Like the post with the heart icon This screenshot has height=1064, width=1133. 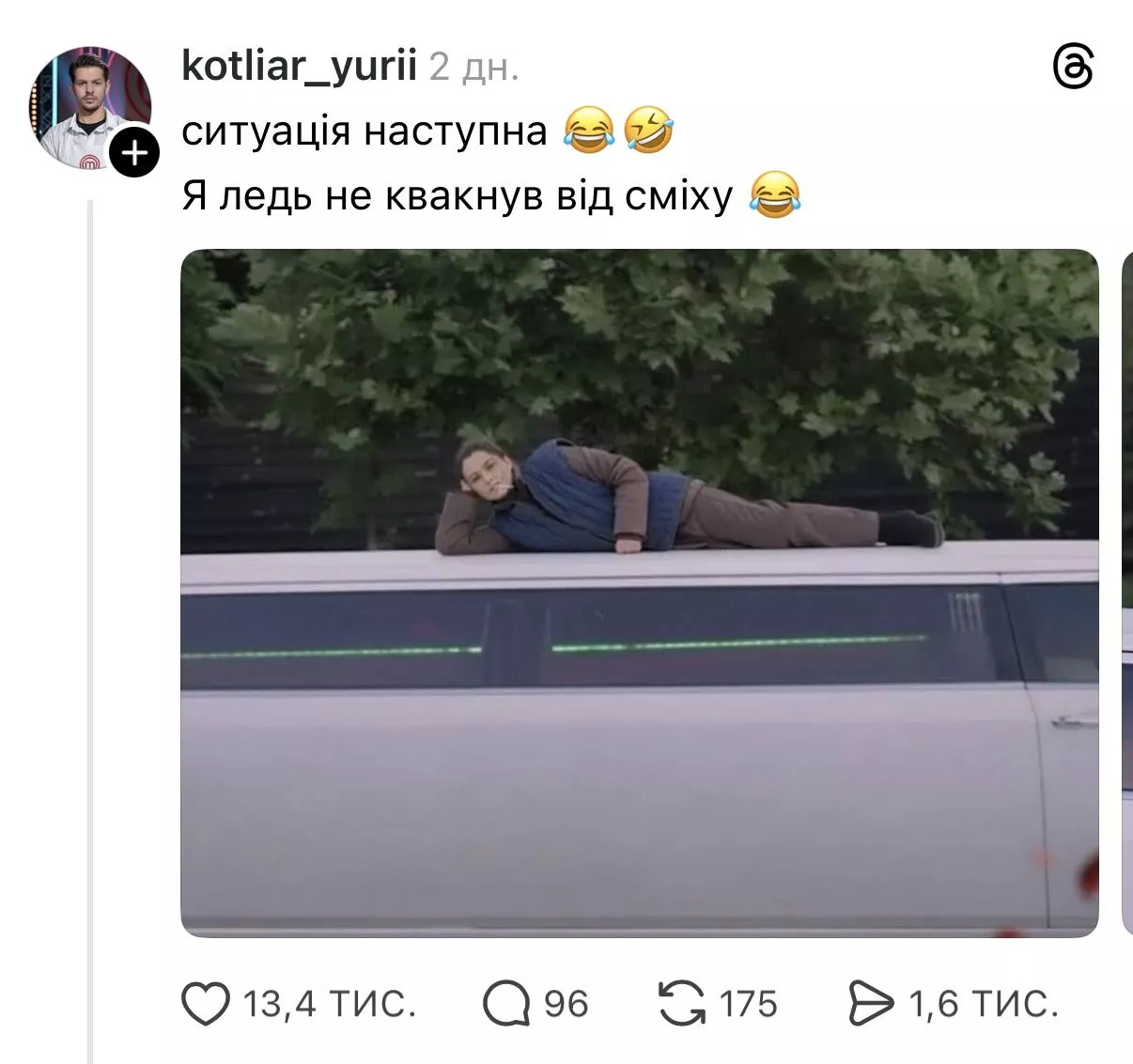click(205, 1003)
